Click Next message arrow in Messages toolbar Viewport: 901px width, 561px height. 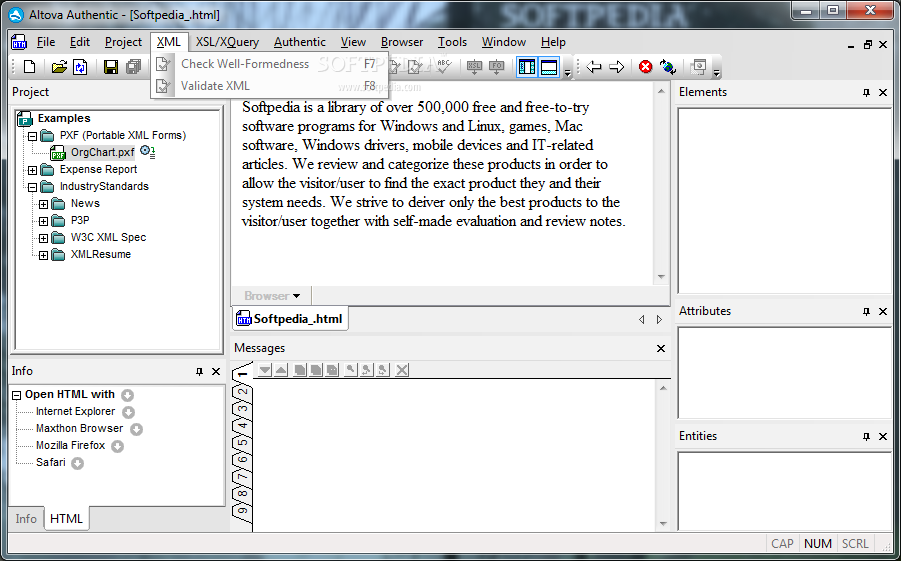tap(264, 370)
